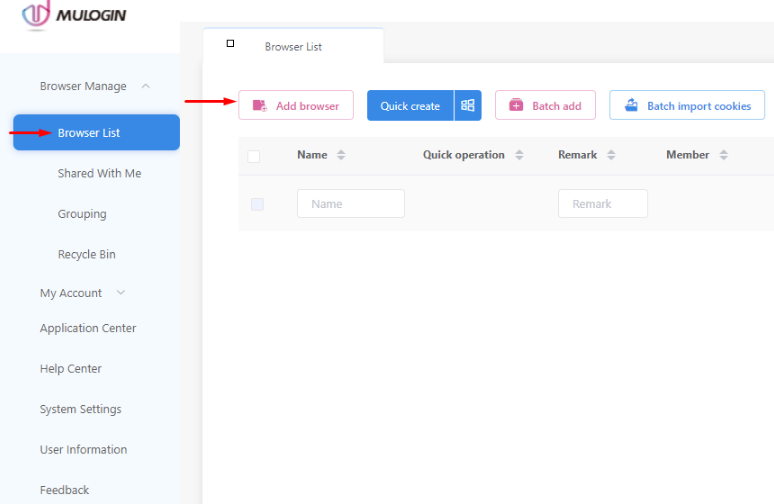Sort by Quick operation column arrows
The width and height of the screenshot is (774, 504).
(x=519, y=155)
